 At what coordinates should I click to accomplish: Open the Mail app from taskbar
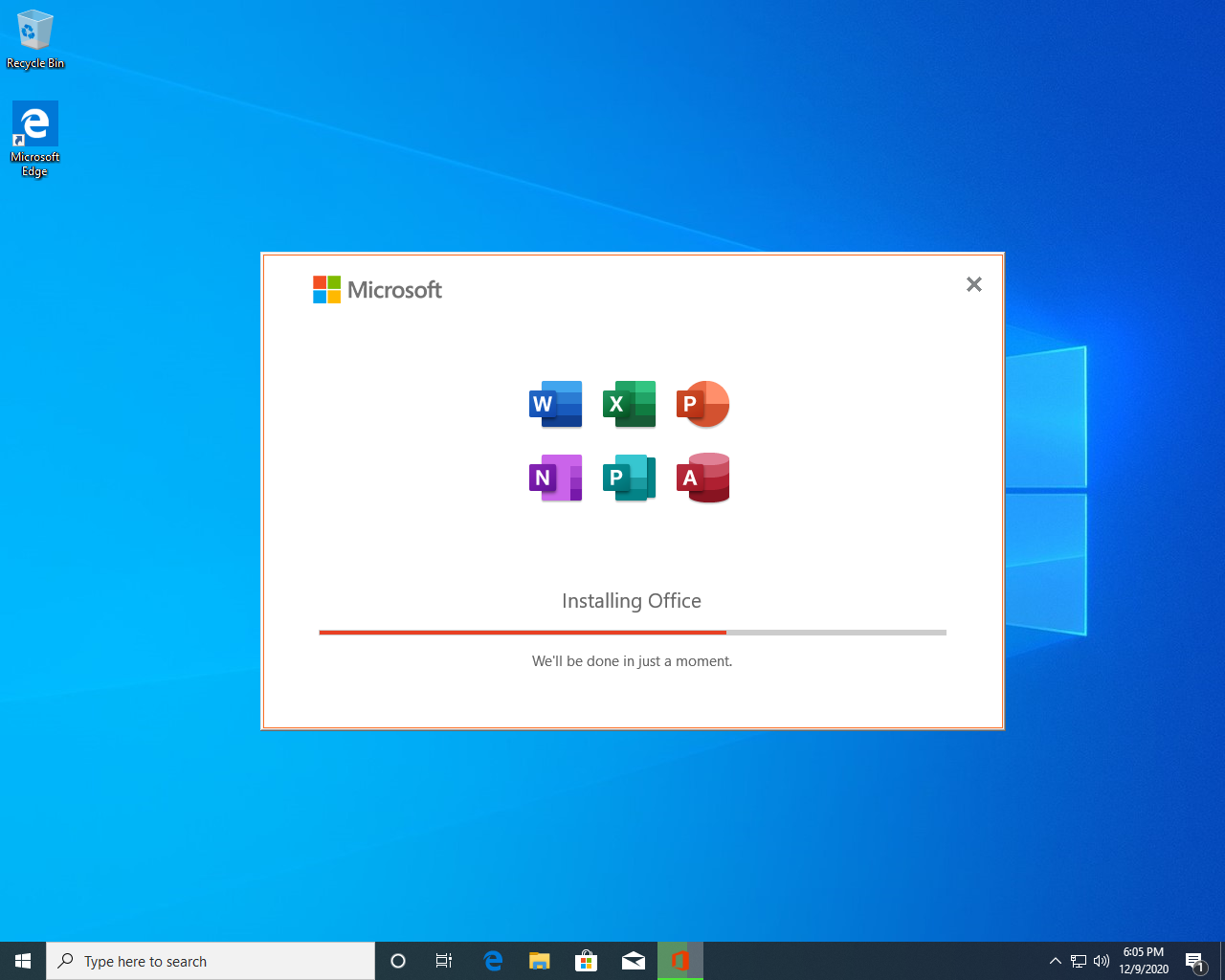(x=633, y=961)
